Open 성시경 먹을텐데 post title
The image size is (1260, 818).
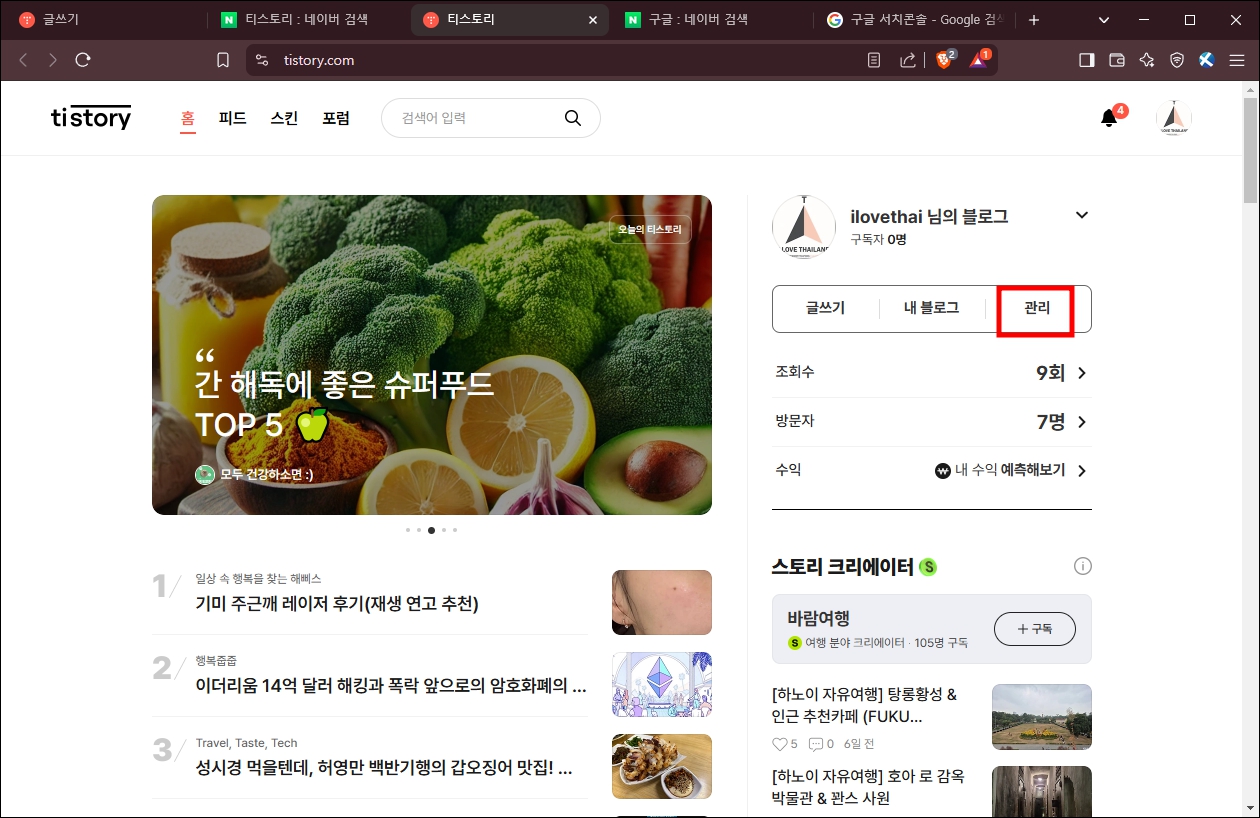[384, 768]
